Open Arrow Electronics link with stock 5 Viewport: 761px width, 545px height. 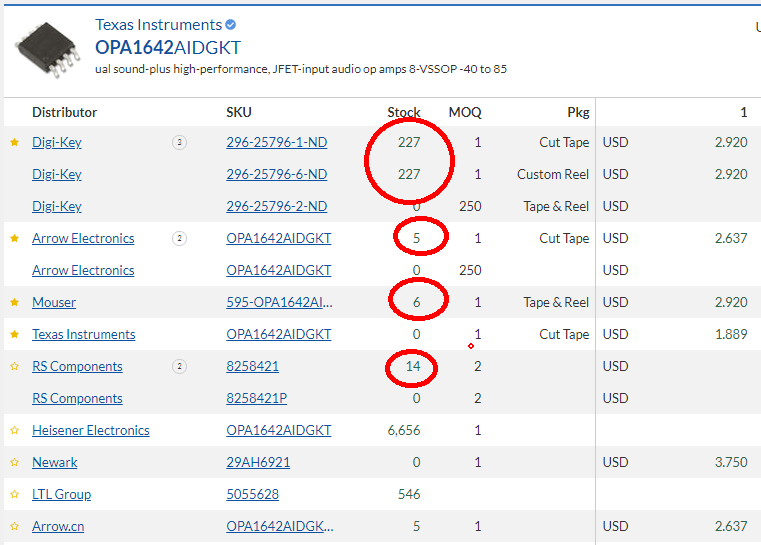[83, 238]
